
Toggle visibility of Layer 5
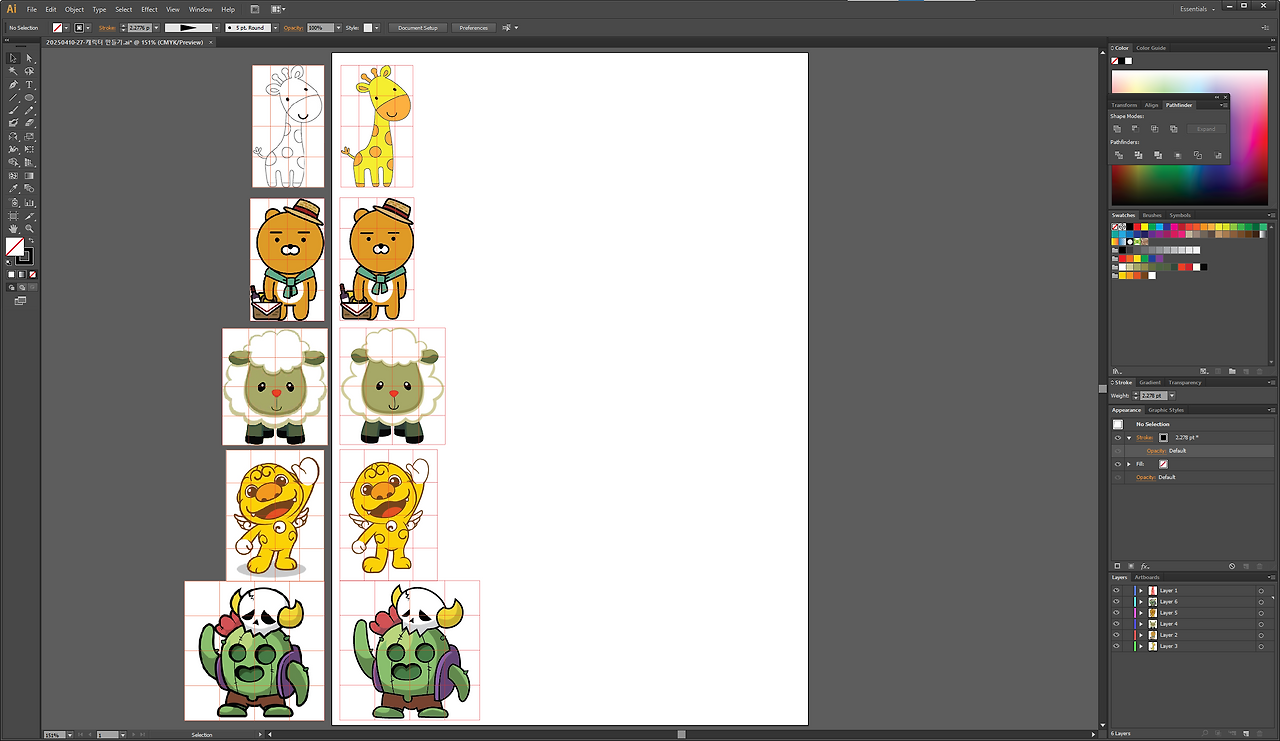(1116, 613)
